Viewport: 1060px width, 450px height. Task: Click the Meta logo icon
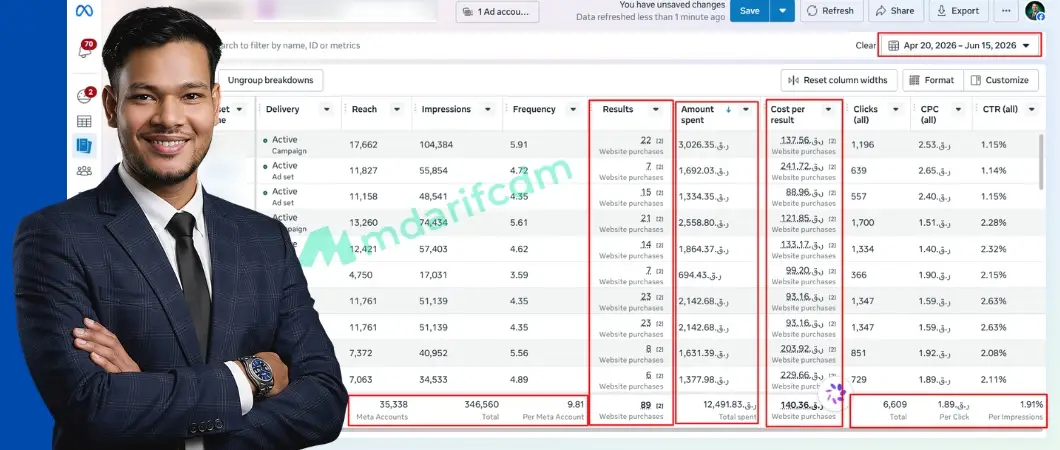(x=85, y=11)
